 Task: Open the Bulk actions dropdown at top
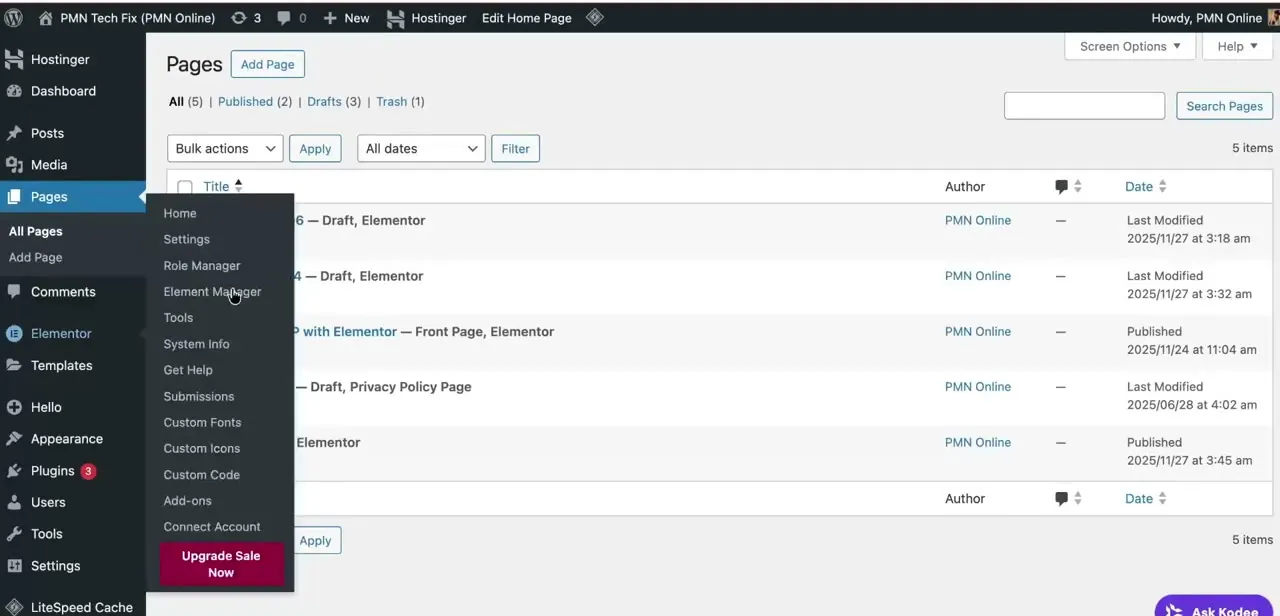tap(225, 149)
